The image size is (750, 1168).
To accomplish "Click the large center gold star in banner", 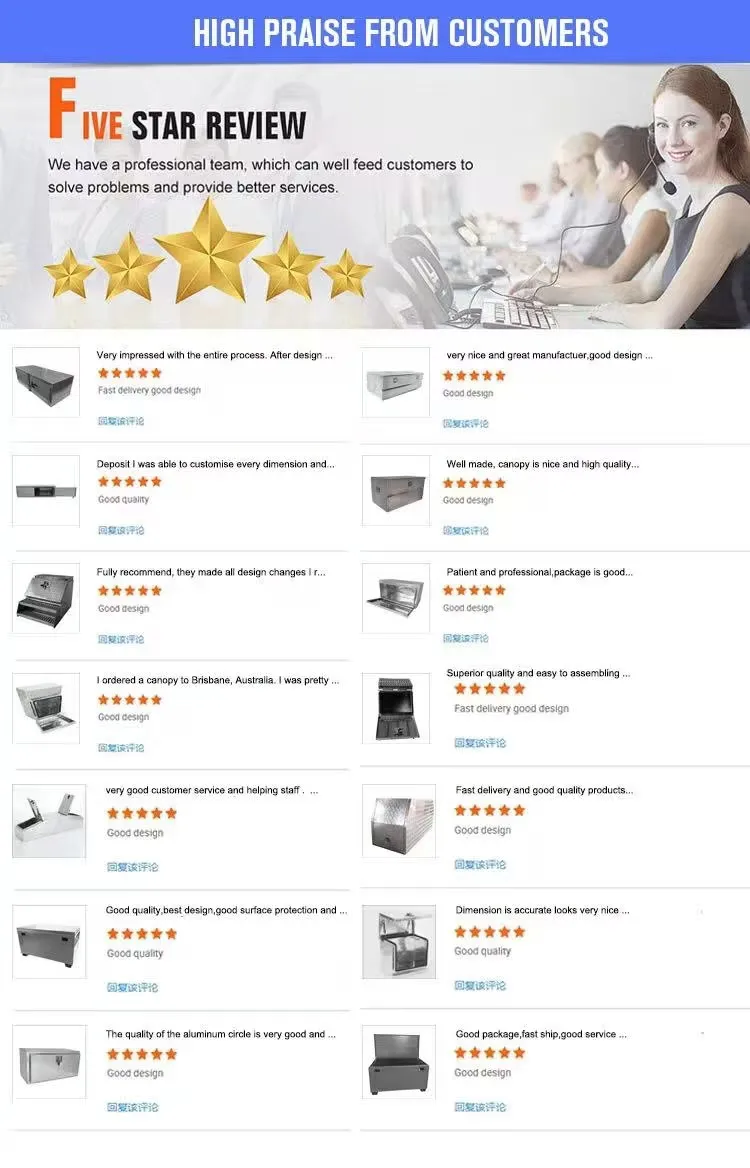I will (209, 251).
